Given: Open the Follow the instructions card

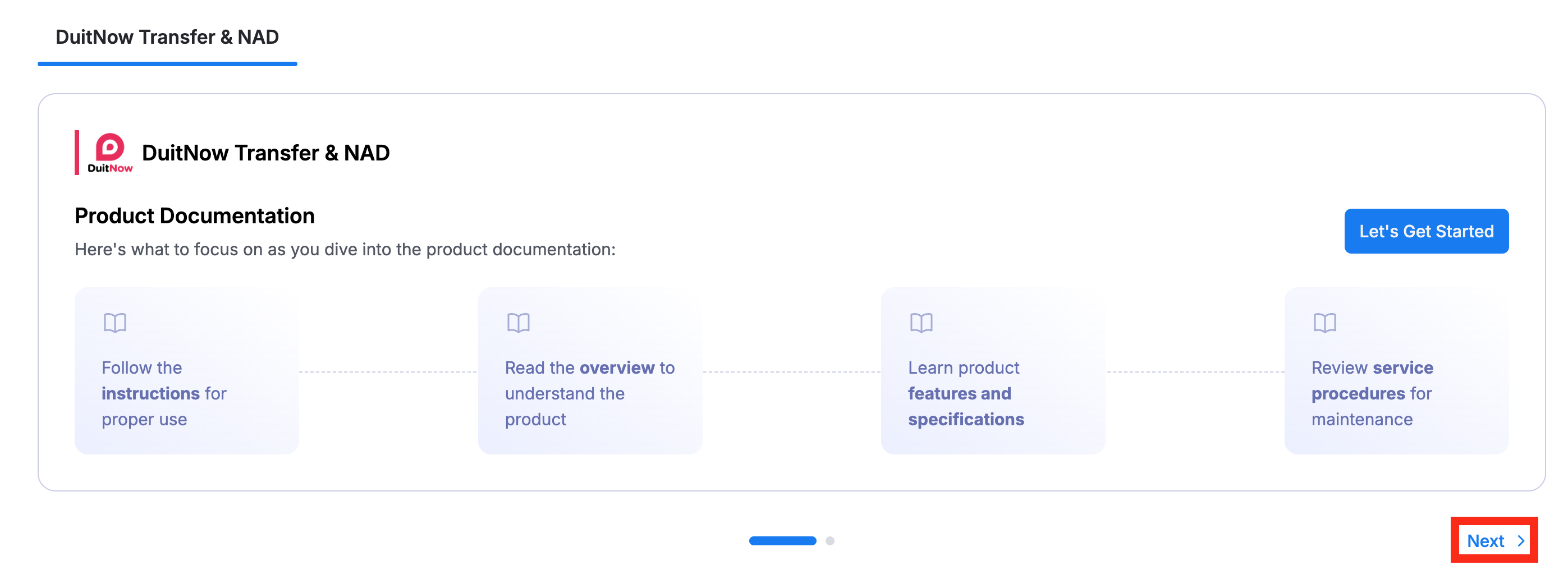Looking at the screenshot, I should point(186,370).
